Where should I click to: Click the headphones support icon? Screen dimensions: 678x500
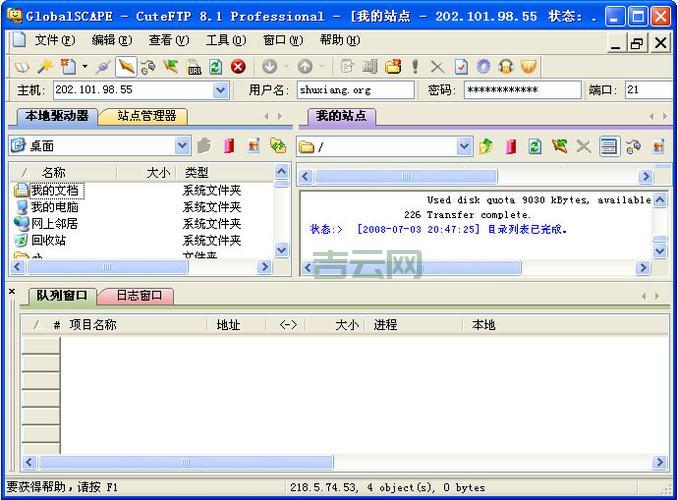click(x=506, y=67)
